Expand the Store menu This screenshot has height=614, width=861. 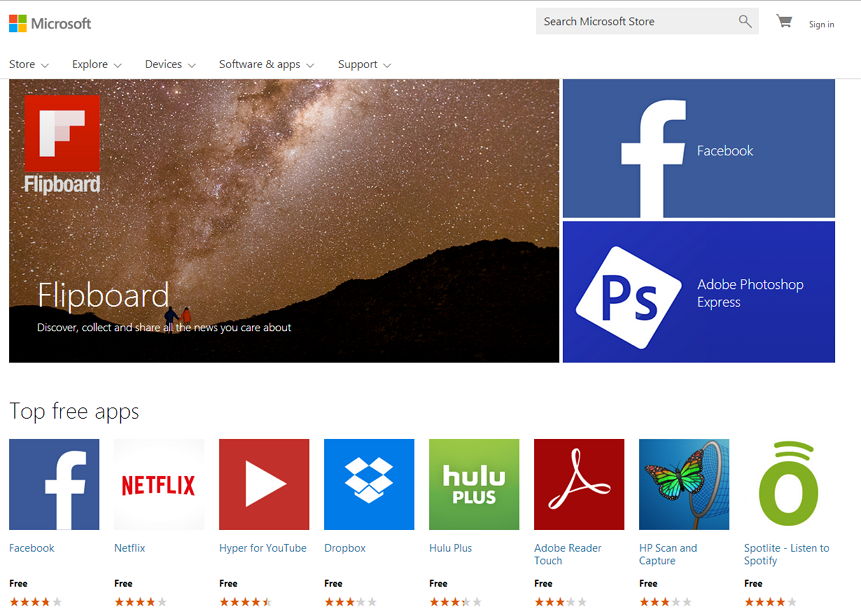click(29, 64)
